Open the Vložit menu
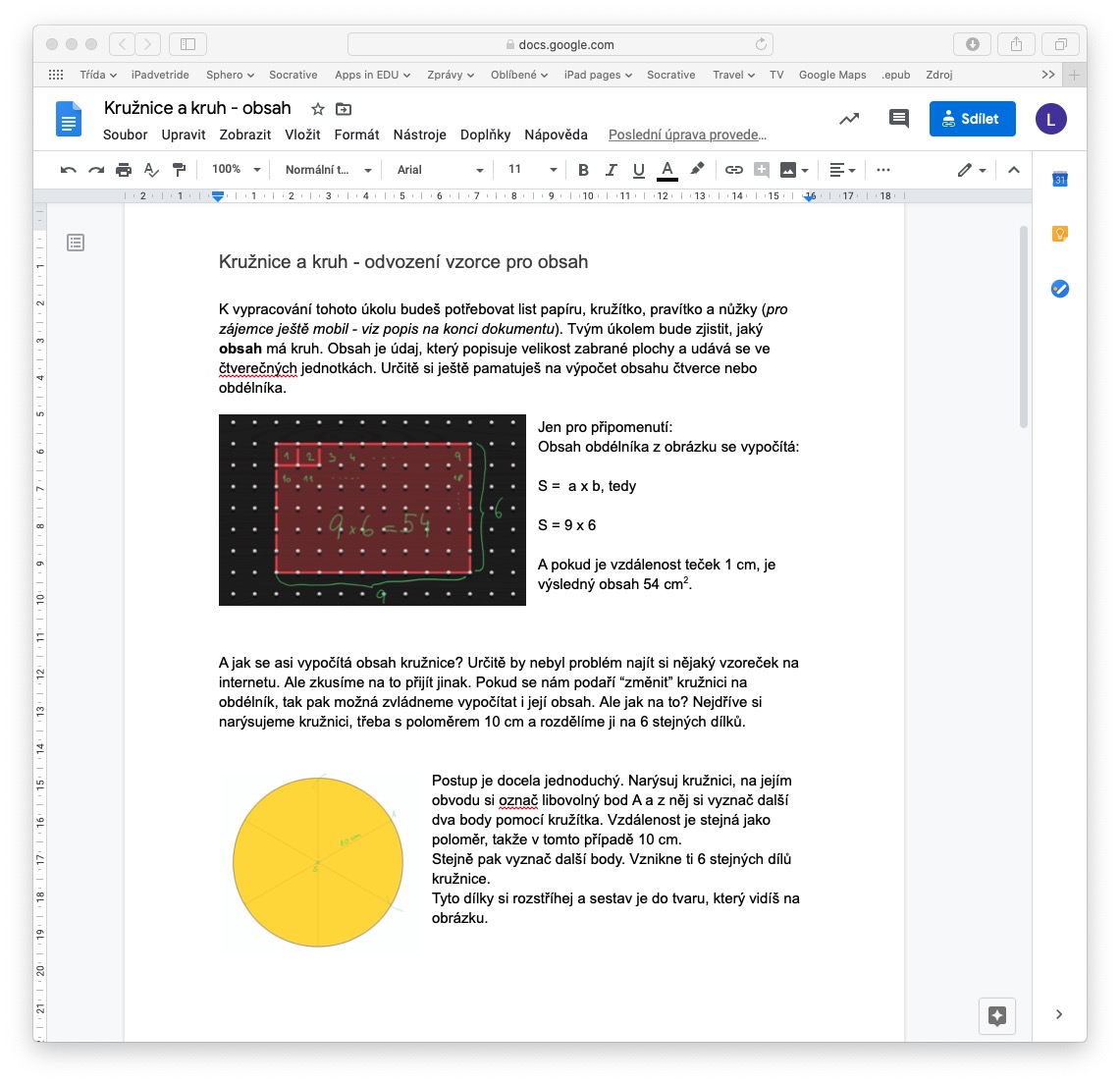Screen dimensions: 1120x1083 point(302,135)
